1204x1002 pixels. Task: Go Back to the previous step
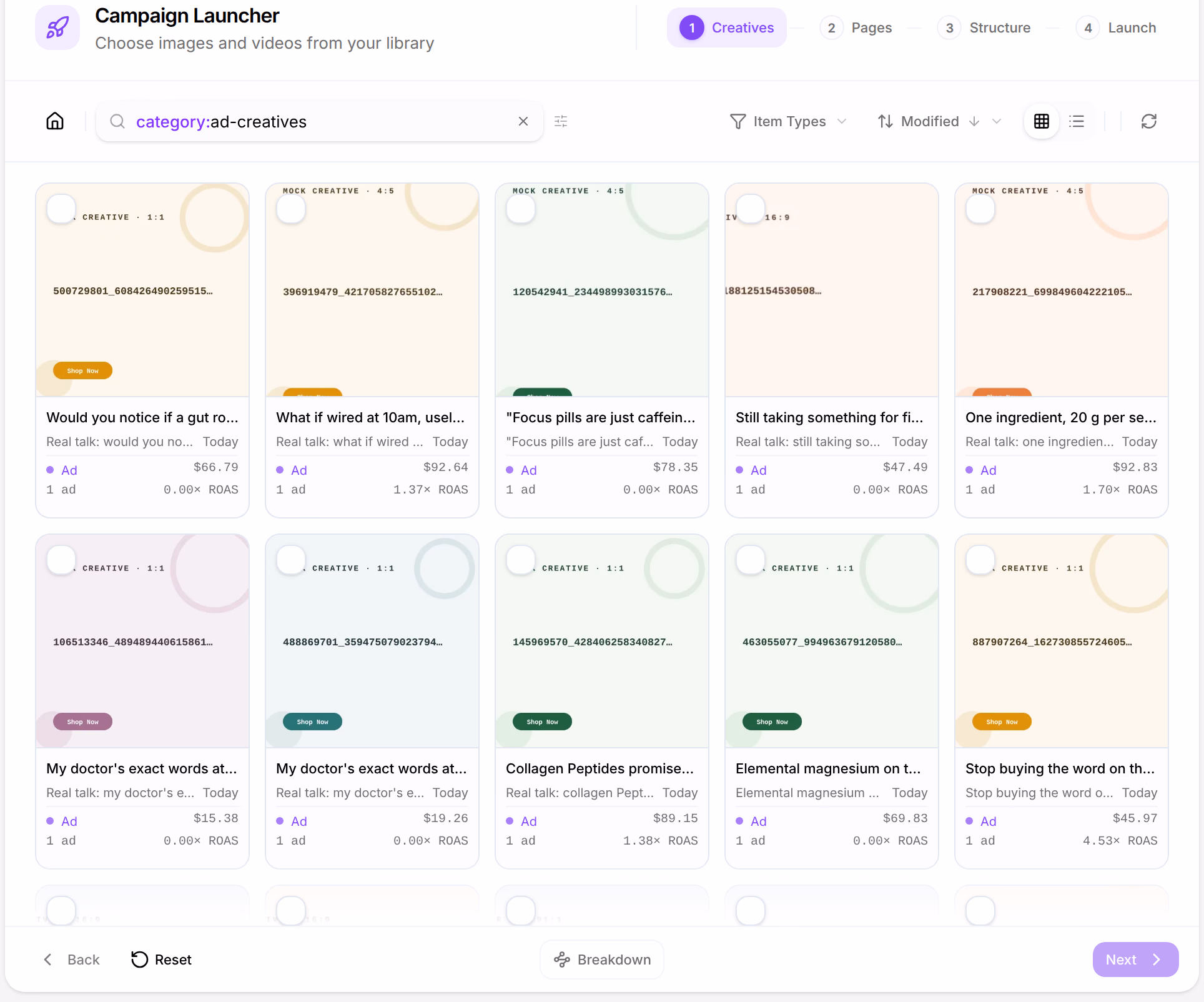71,960
